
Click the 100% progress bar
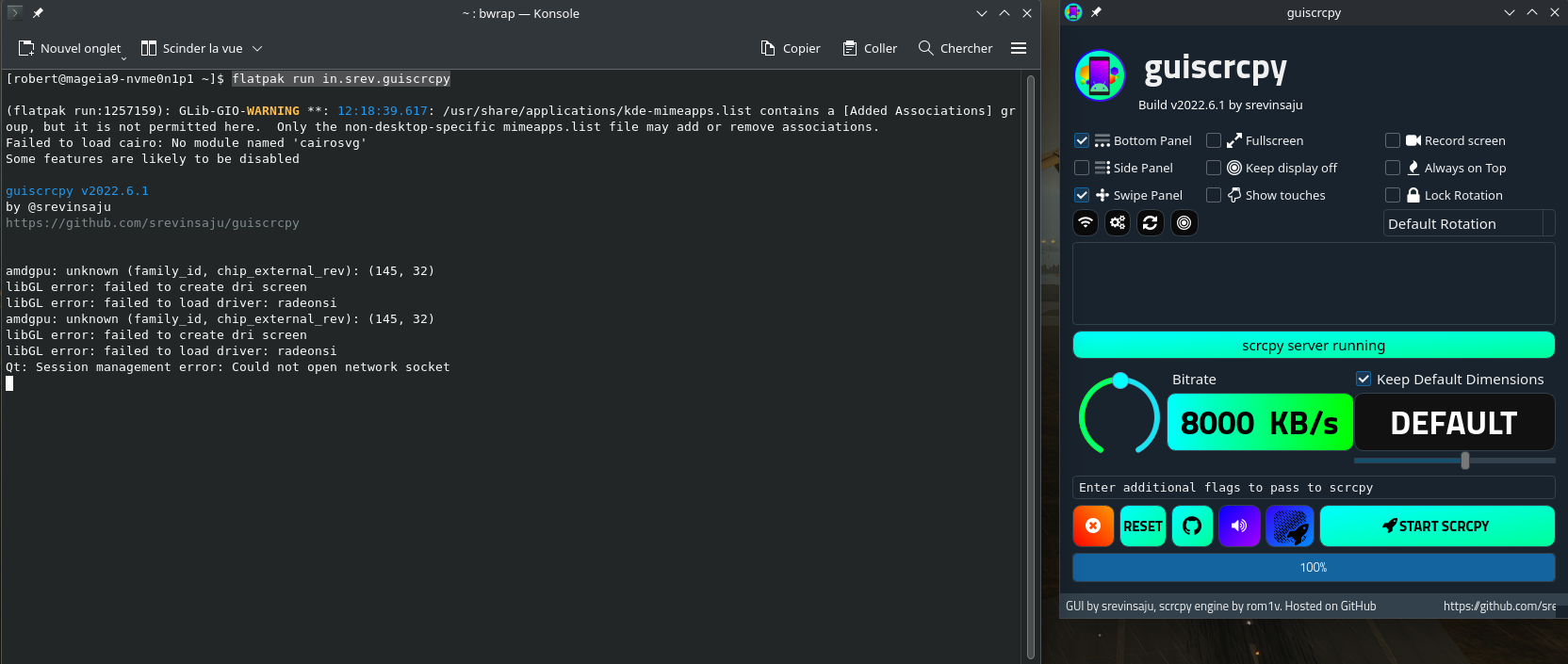point(1314,567)
